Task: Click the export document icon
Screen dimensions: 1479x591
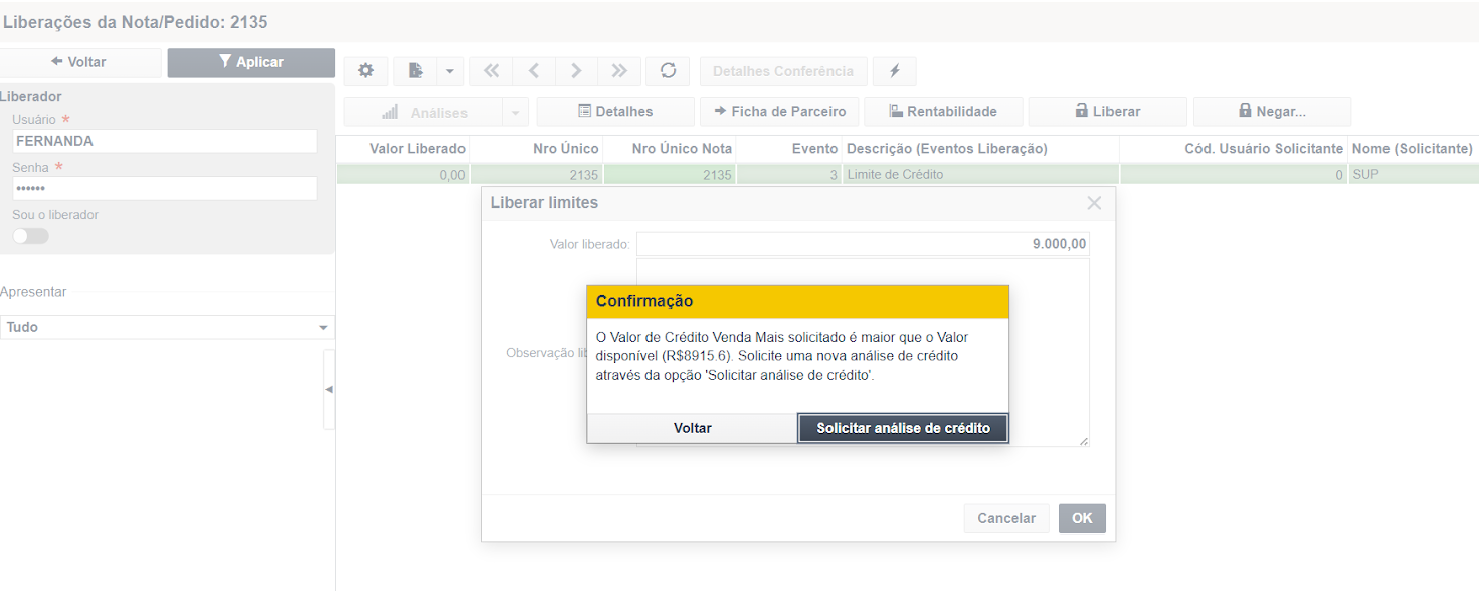Action: (x=416, y=71)
